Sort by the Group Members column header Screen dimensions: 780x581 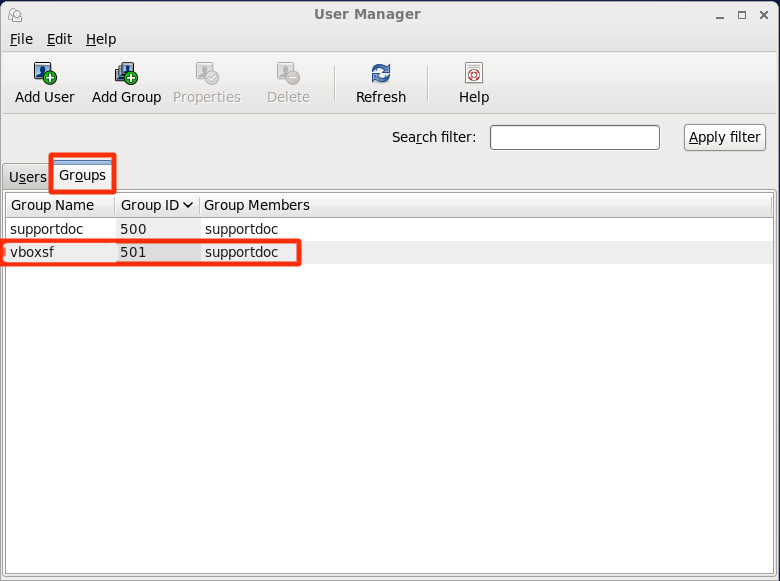click(x=486, y=205)
